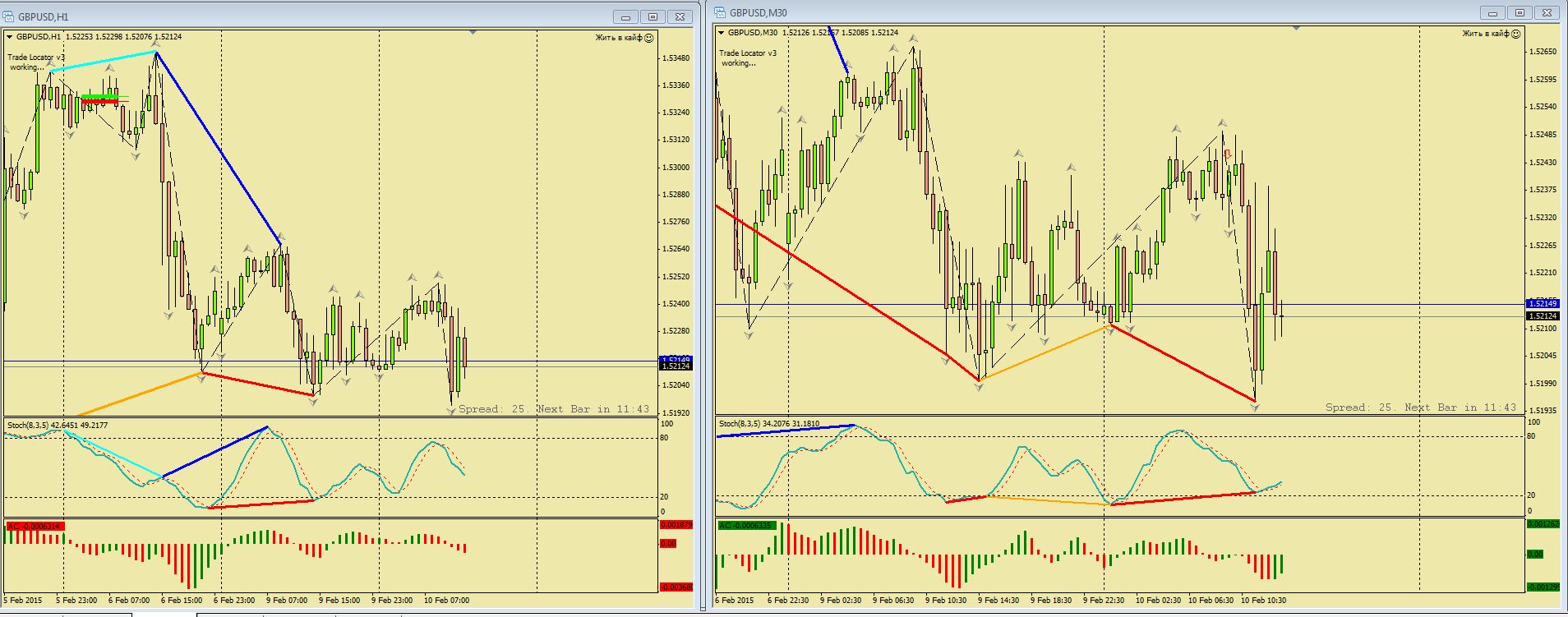Click the 9 Feb 07:00 time label

pyautogui.click(x=287, y=601)
